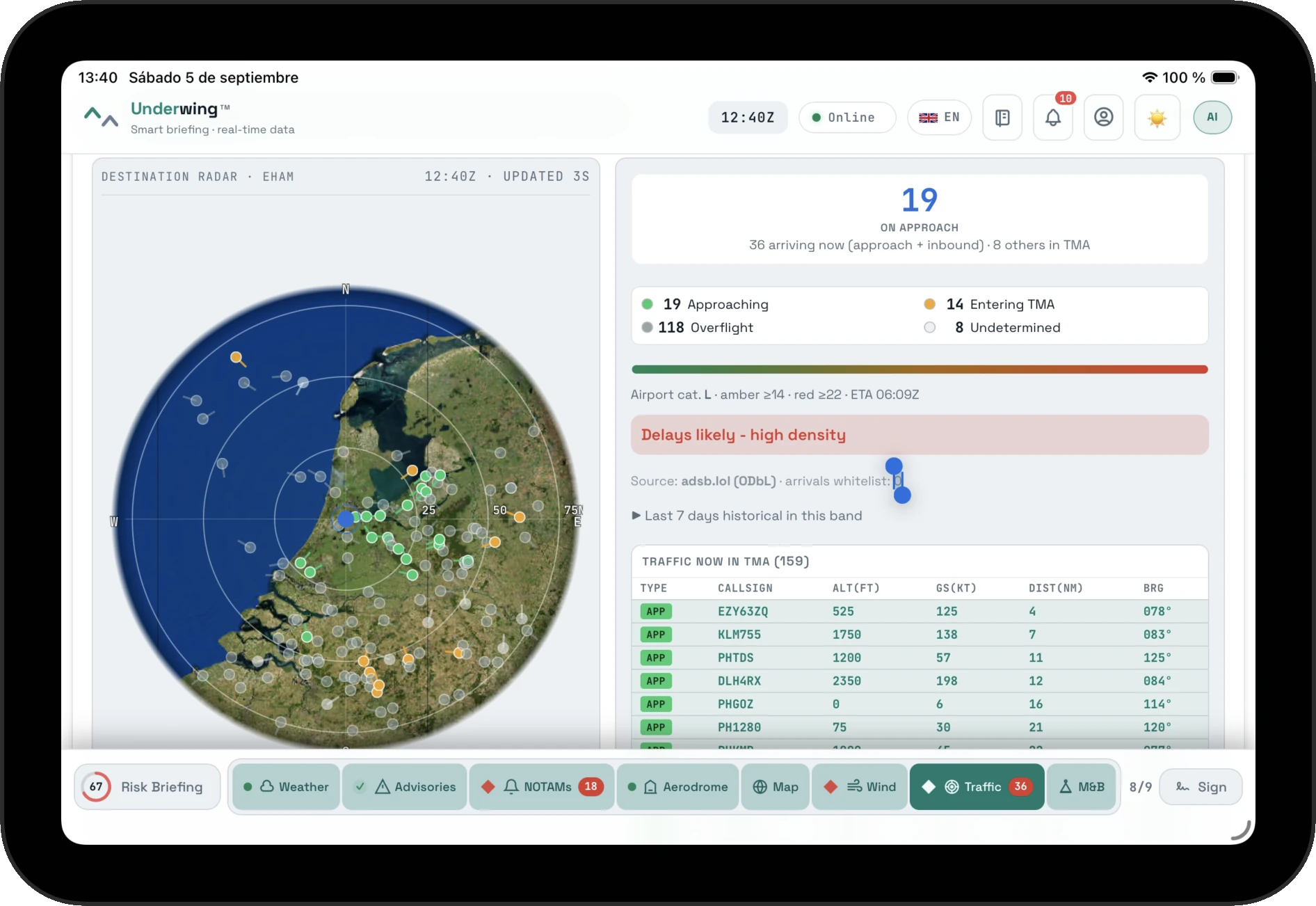The height and width of the screenshot is (906, 1316).
Task: Click the blue EHAM airport marker on radar
Action: click(346, 518)
